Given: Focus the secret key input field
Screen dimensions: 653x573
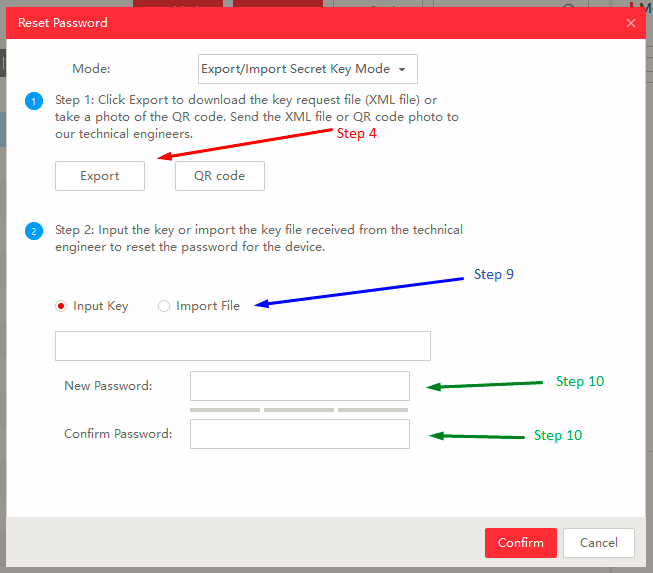Looking at the screenshot, I should (243, 346).
